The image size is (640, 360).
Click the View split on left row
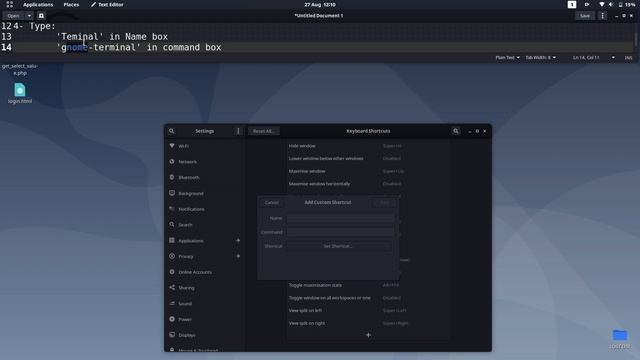click(x=368, y=311)
